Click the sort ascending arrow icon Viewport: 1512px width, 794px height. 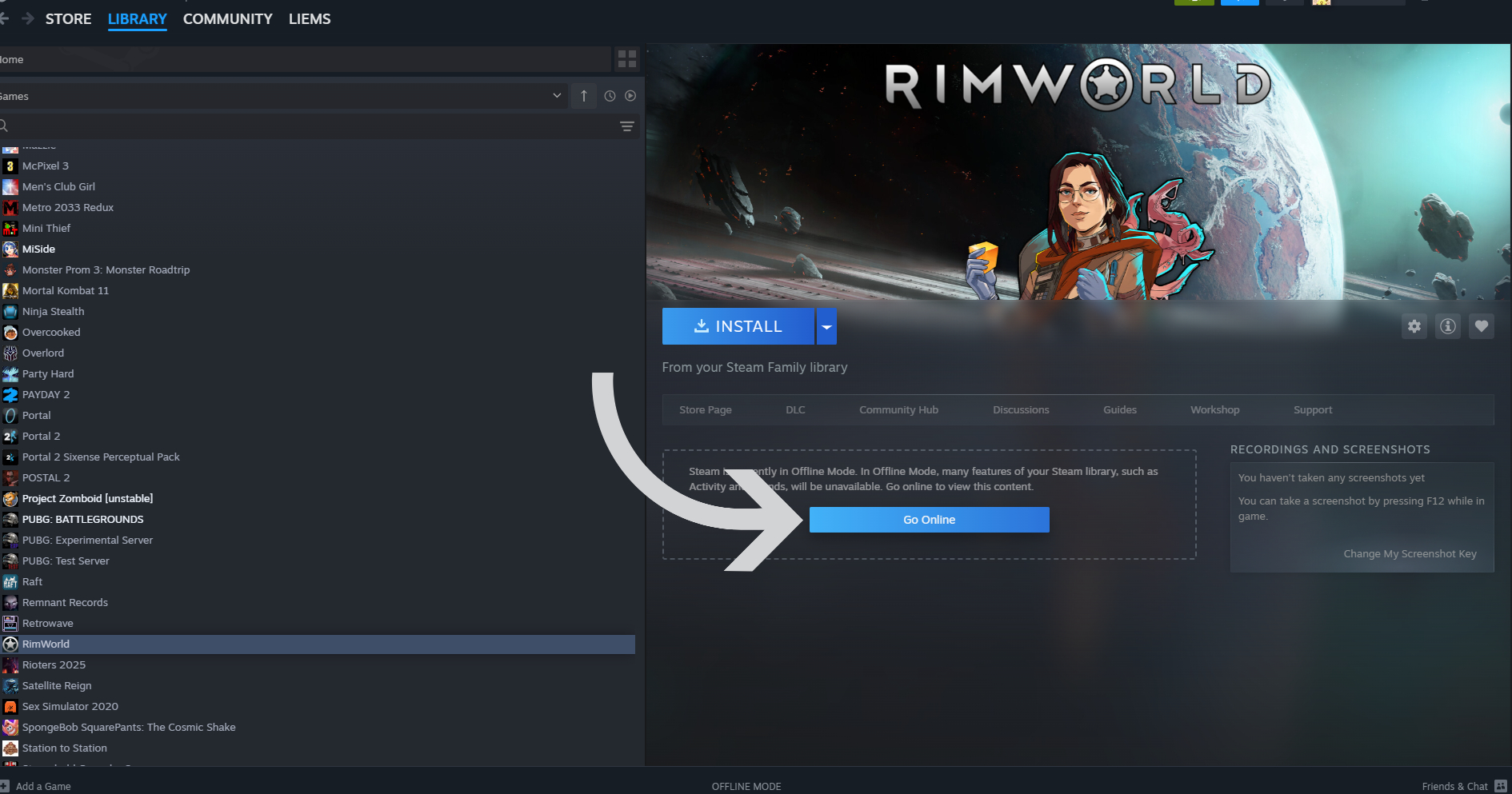[x=584, y=96]
